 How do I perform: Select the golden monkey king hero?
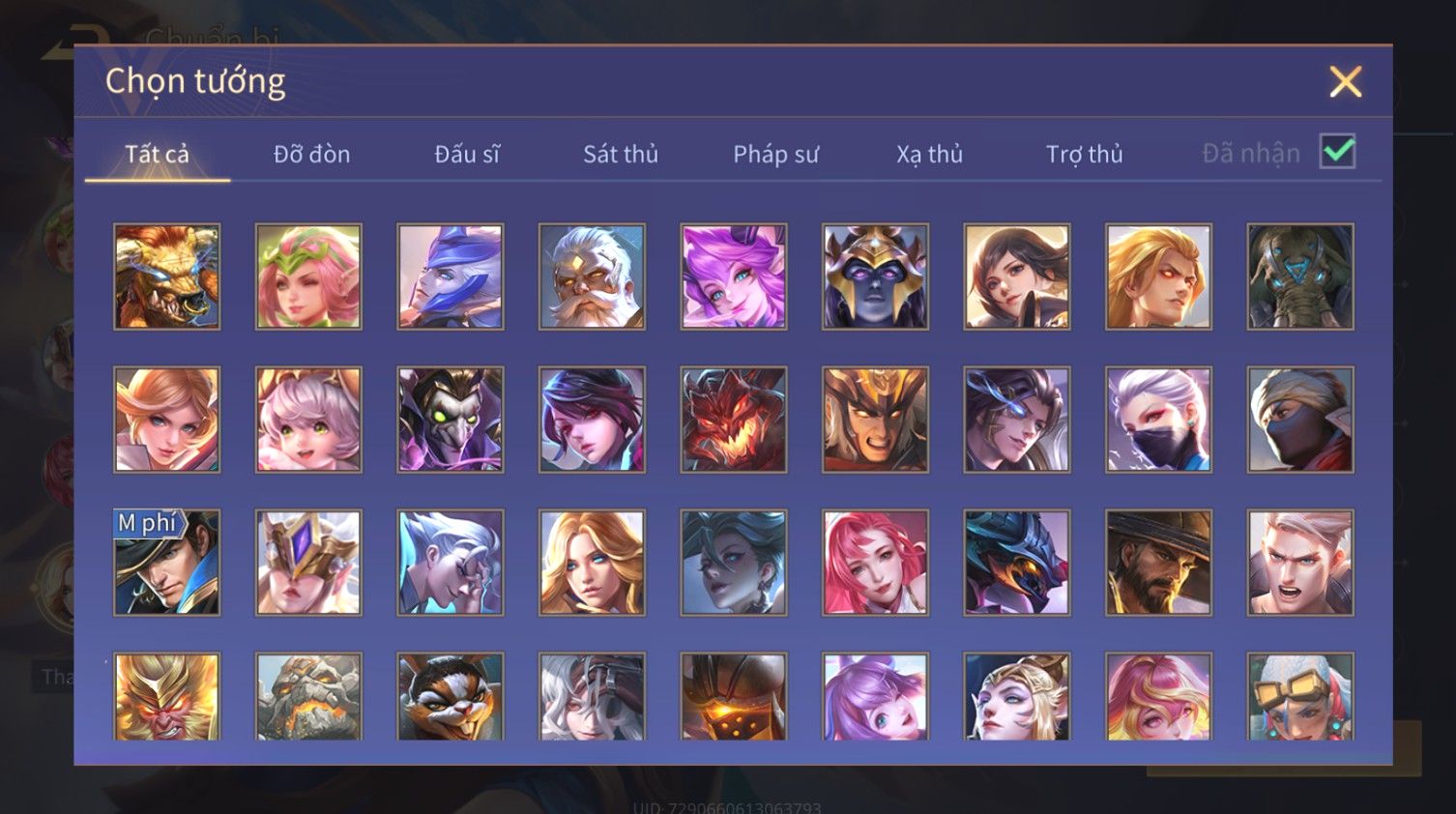point(166,696)
